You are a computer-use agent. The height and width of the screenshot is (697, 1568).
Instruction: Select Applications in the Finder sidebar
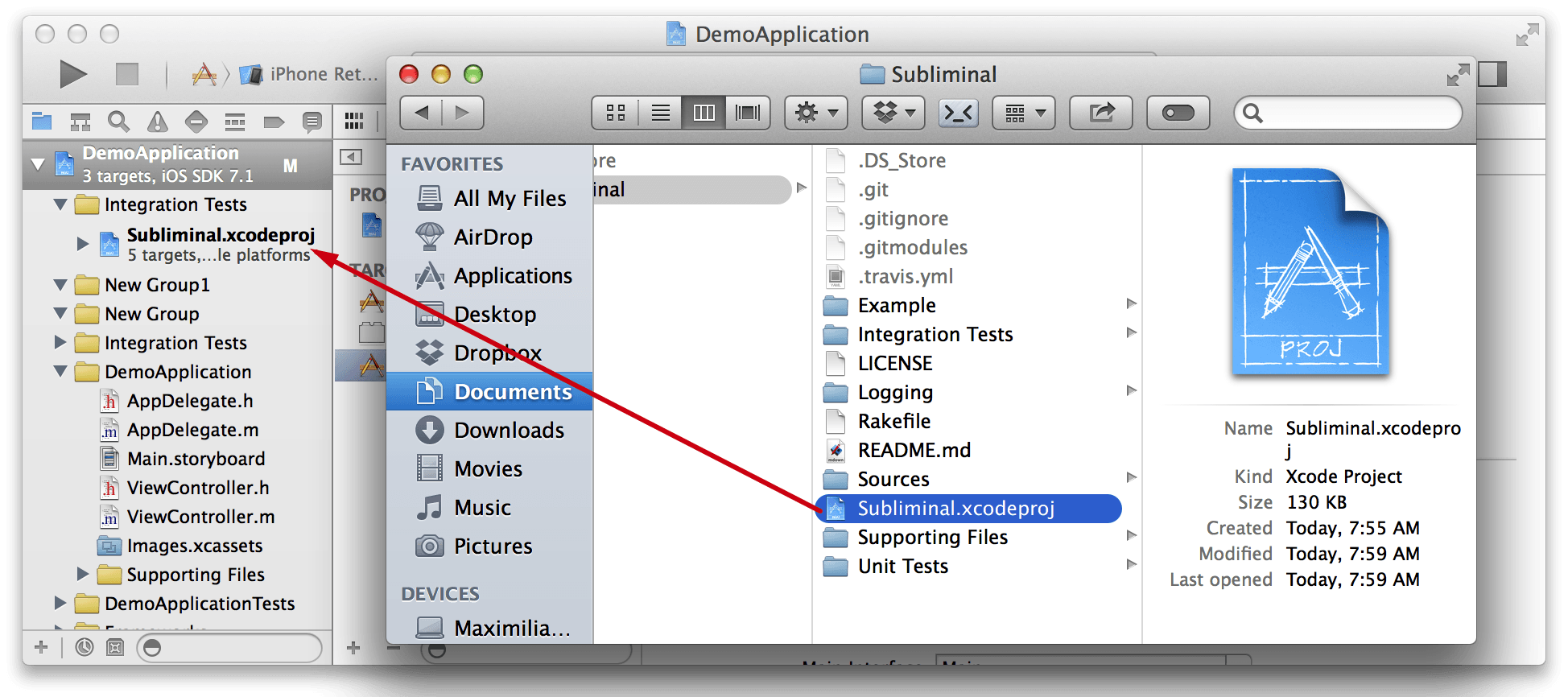pos(512,276)
